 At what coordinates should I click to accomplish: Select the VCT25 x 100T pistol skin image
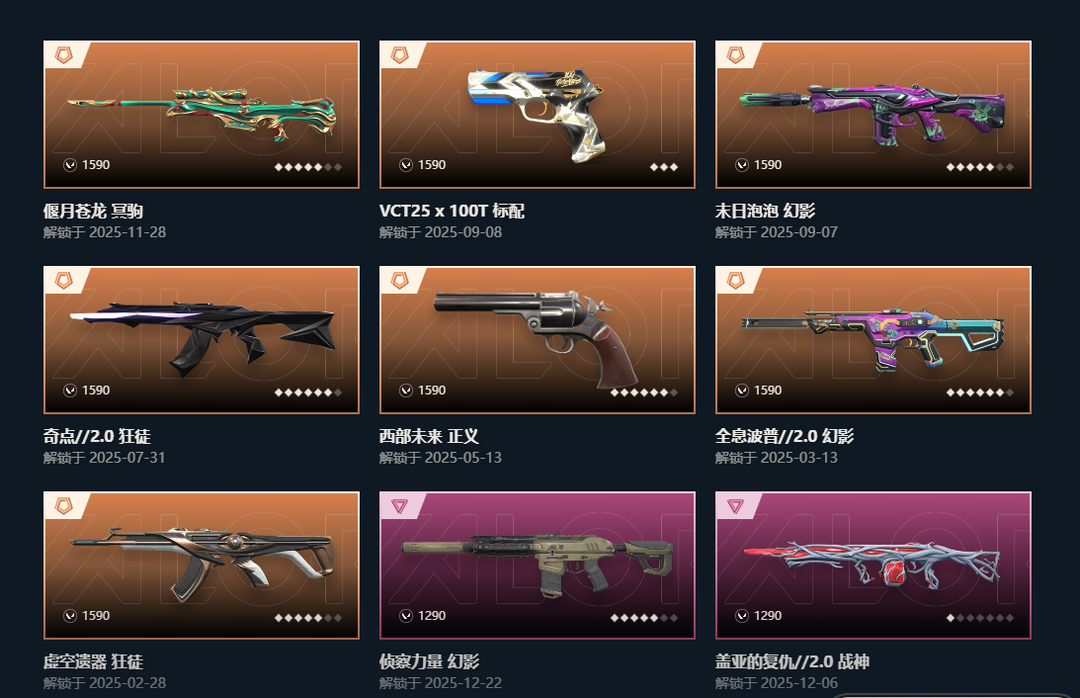click(537, 114)
